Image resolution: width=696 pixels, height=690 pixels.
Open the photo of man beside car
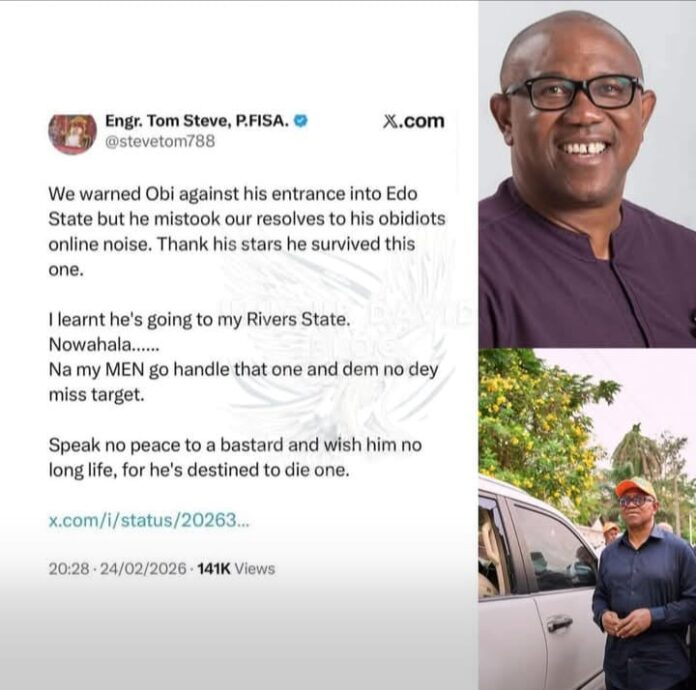point(587,519)
